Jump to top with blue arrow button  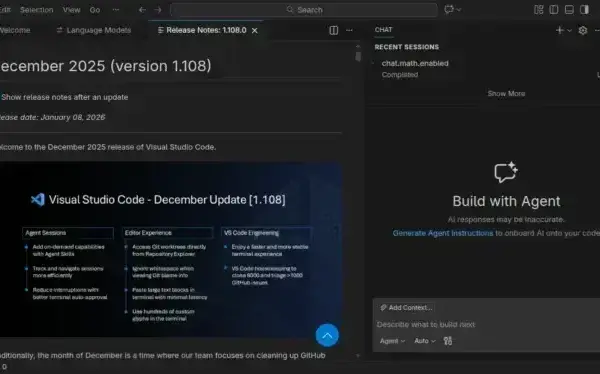tap(327, 335)
